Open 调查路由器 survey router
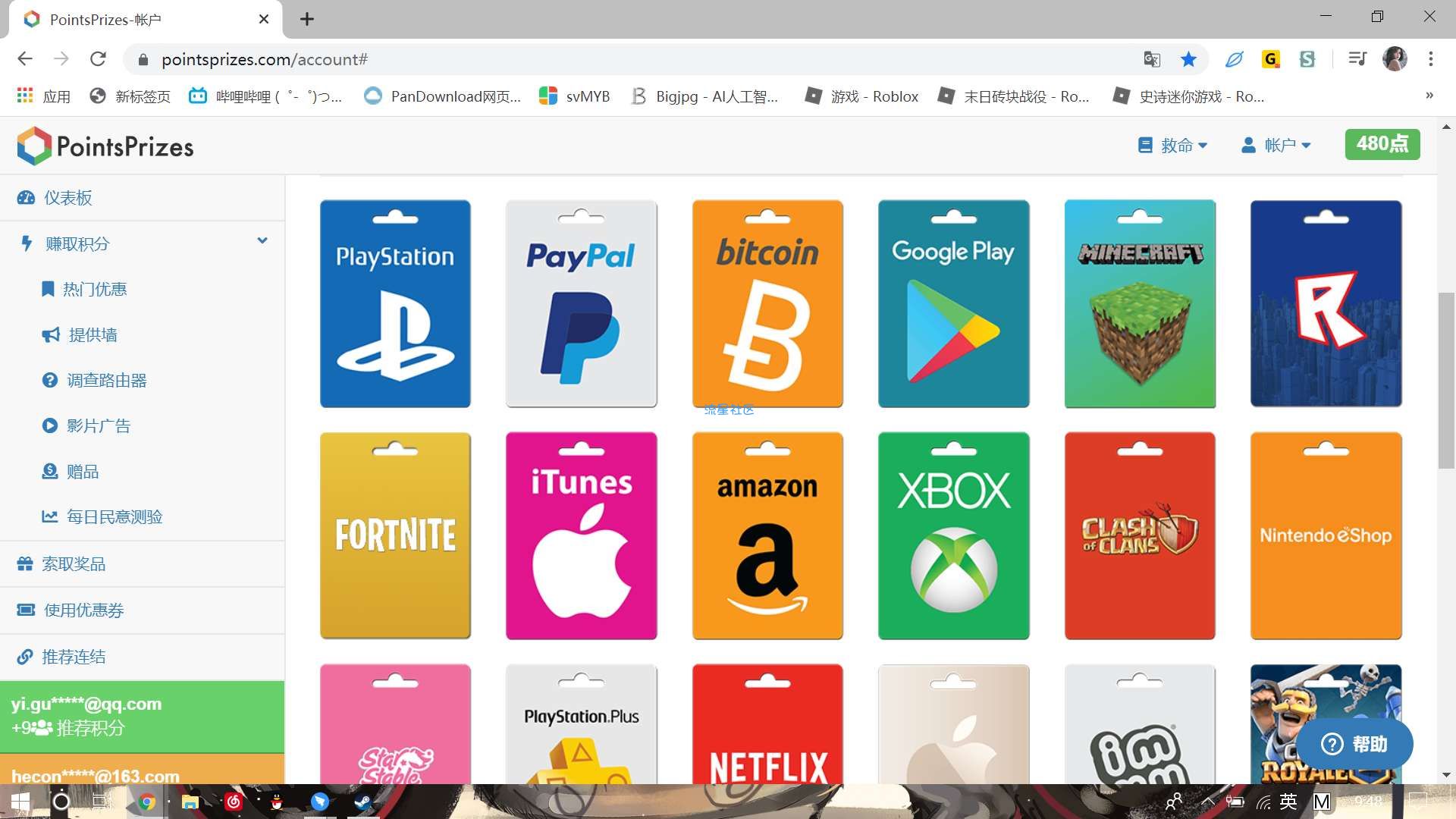 click(94, 380)
